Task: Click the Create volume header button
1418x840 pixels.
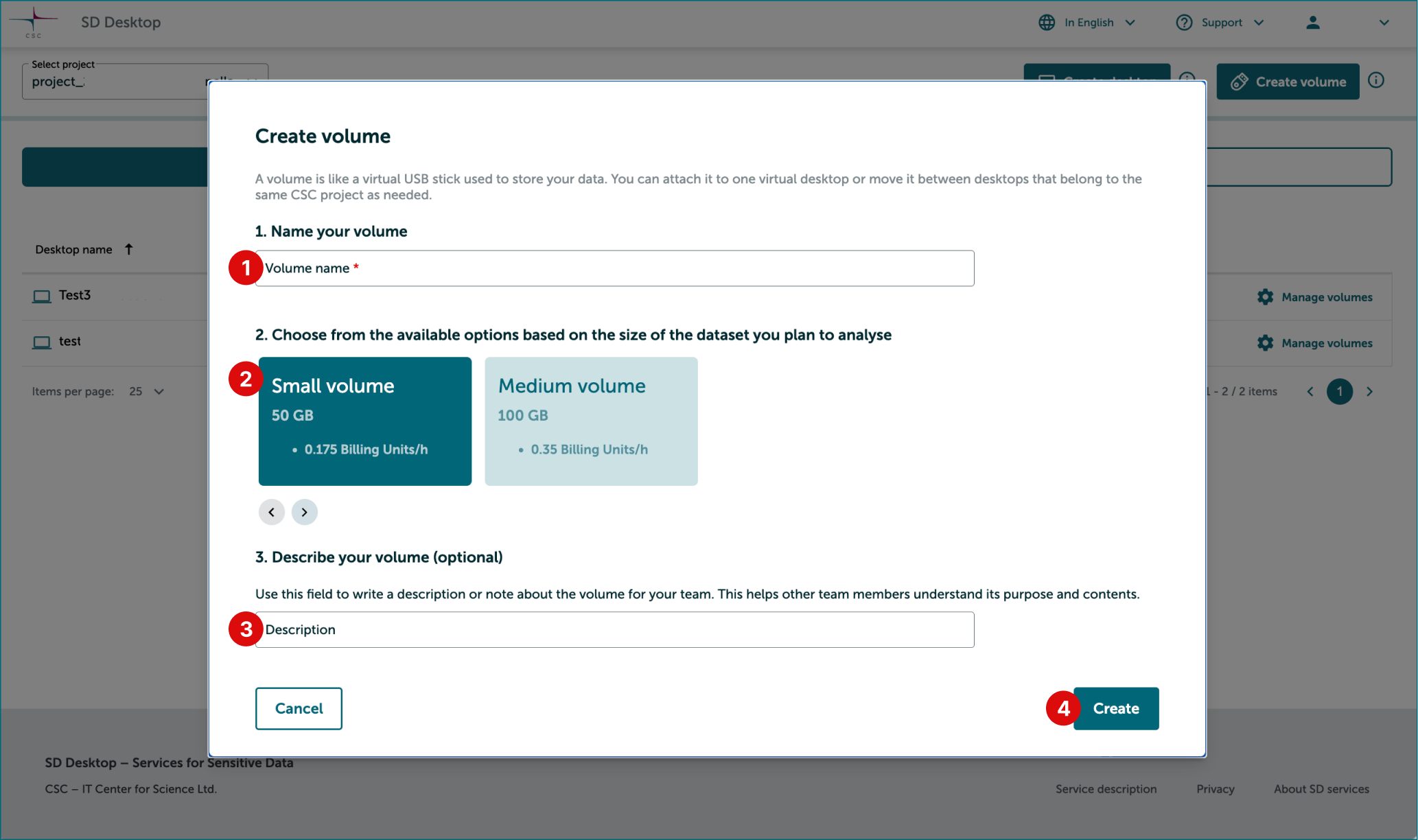Action: (x=1288, y=82)
